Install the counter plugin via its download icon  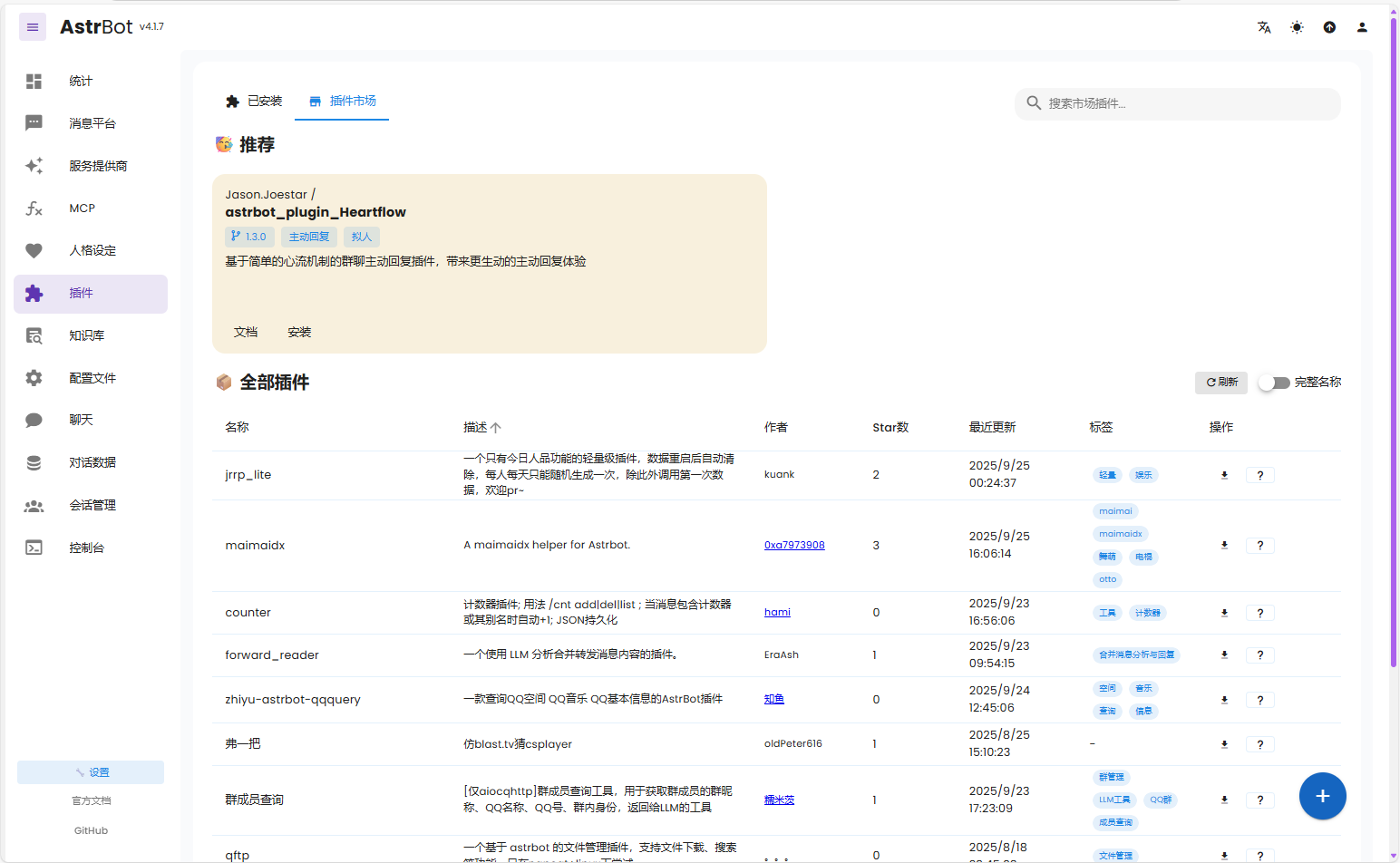[x=1224, y=613]
